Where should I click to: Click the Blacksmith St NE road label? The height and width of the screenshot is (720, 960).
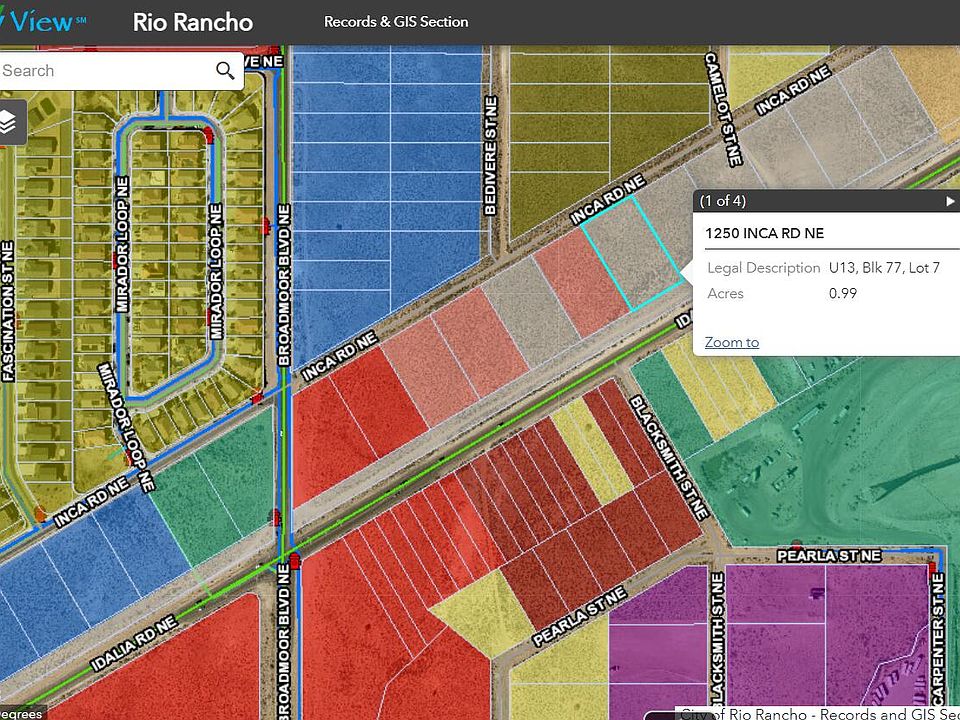(669, 457)
